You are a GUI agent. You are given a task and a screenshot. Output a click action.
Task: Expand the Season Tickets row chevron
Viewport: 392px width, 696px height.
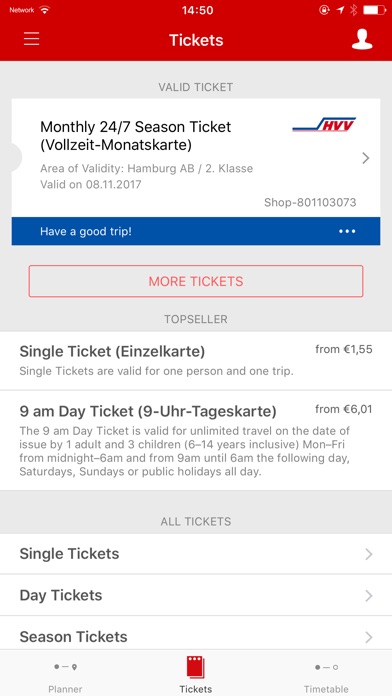[x=368, y=637]
